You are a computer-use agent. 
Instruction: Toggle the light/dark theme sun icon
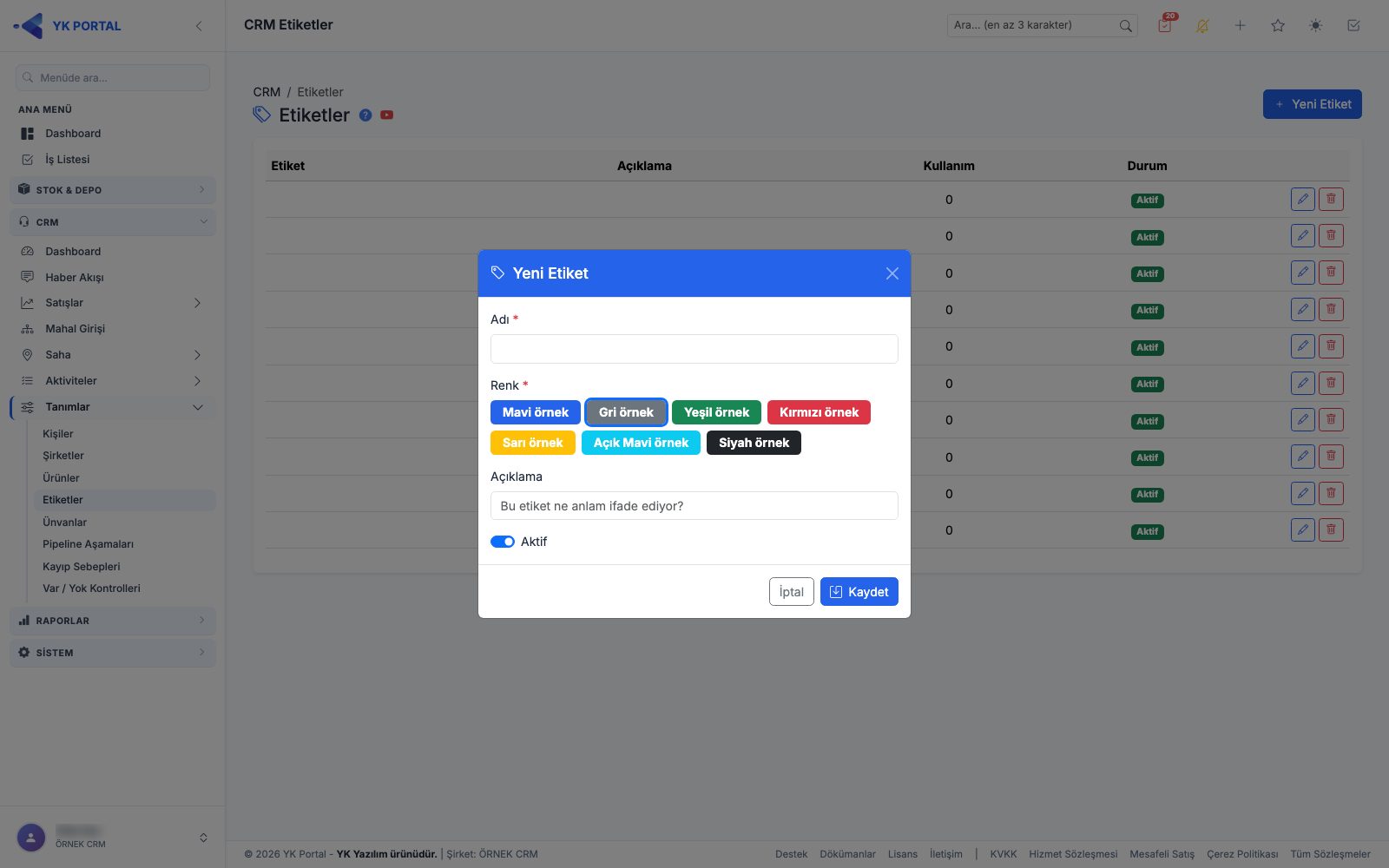[1315, 25]
